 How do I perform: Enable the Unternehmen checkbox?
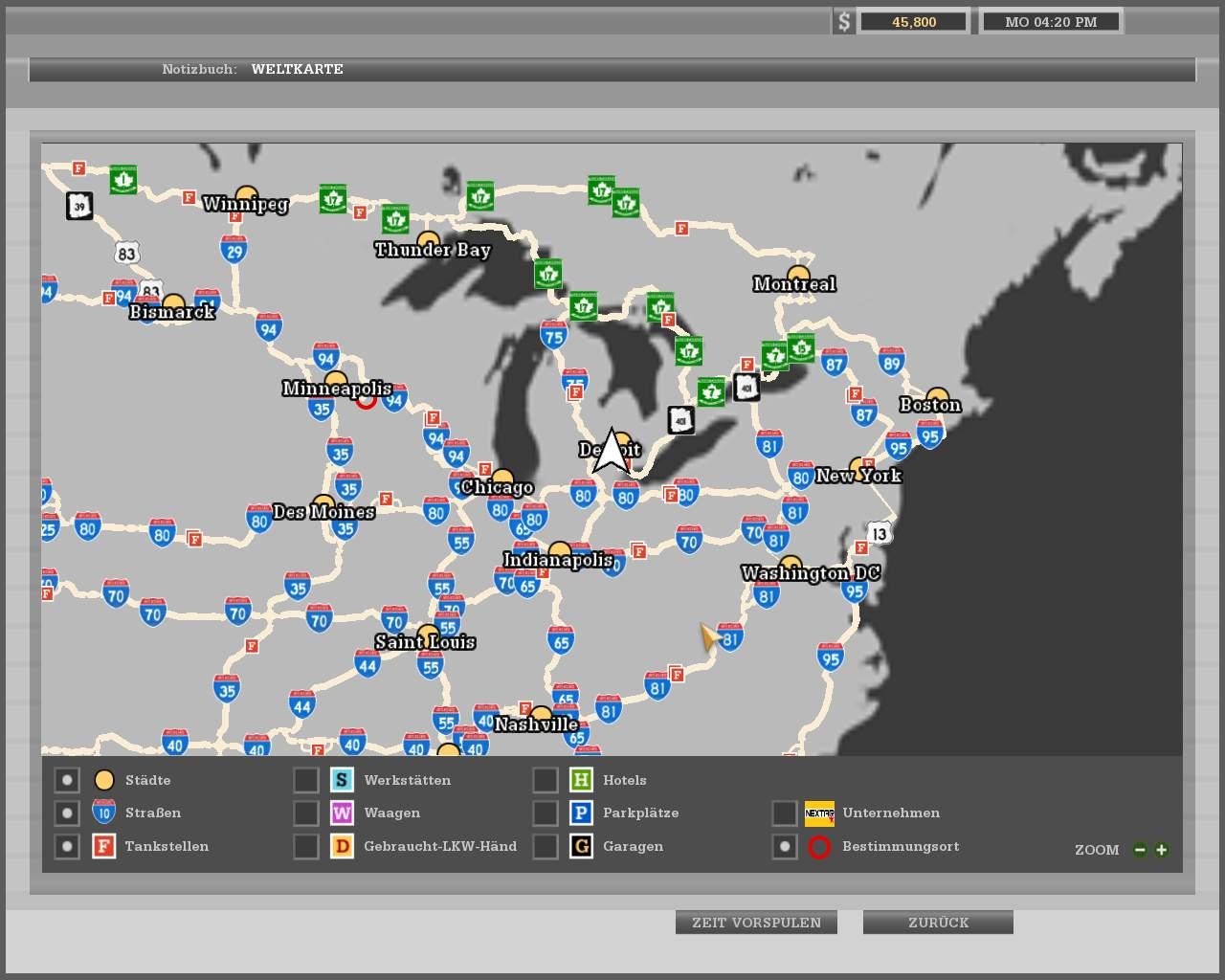(x=784, y=813)
